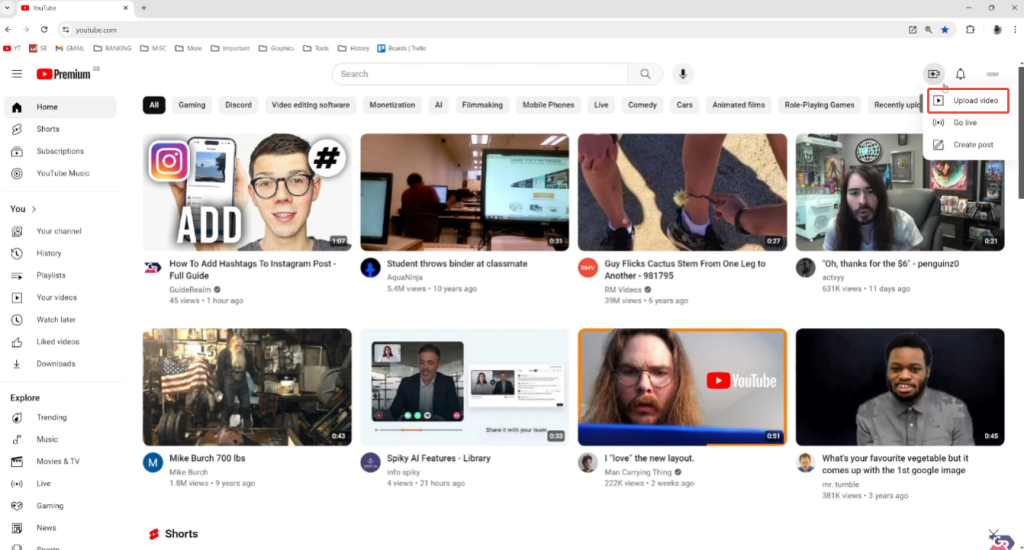
Task: Click the Mike Burch channel avatar
Action: 153,462
